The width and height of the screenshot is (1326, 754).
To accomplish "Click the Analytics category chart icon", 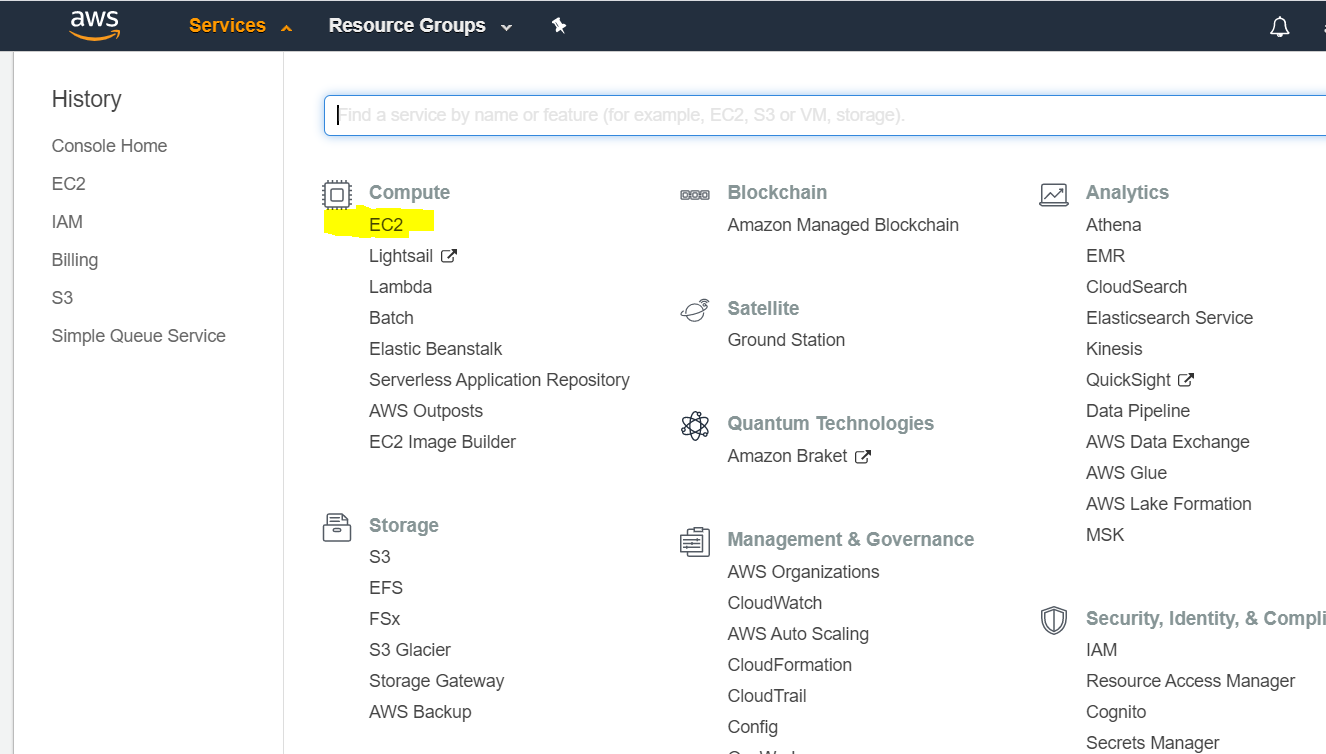I will (x=1054, y=194).
